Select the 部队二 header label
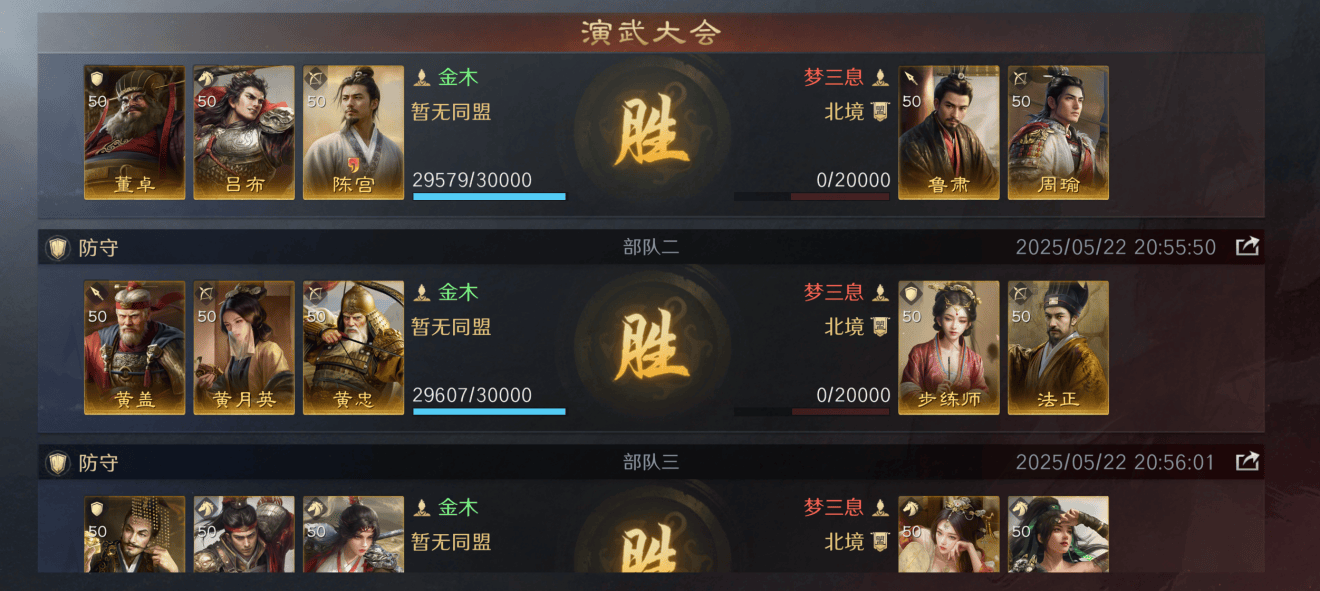 pyautogui.click(x=651, y=247)
